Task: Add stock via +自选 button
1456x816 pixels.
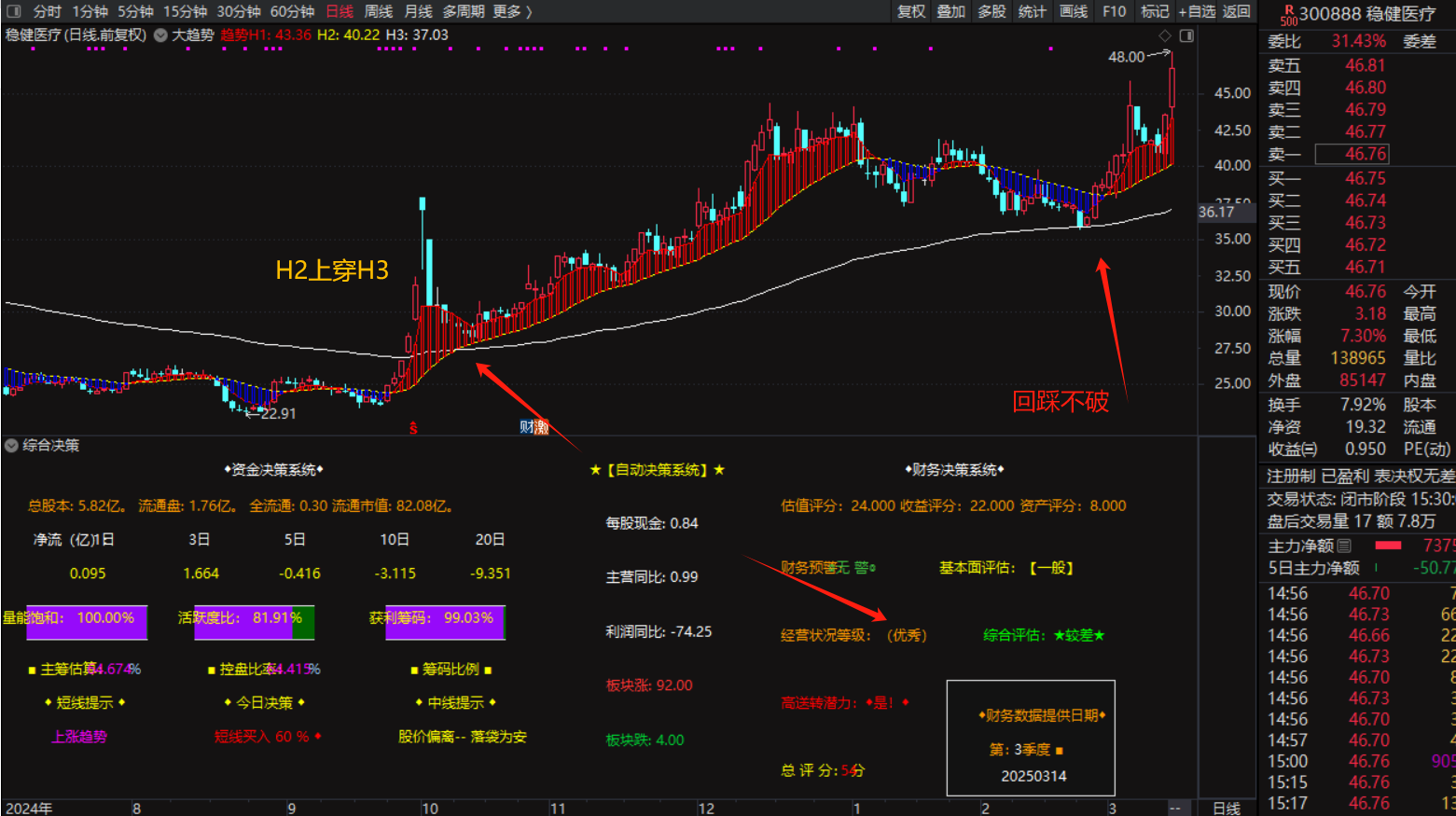Action: pyautogui.click(x=1197, y=11)
